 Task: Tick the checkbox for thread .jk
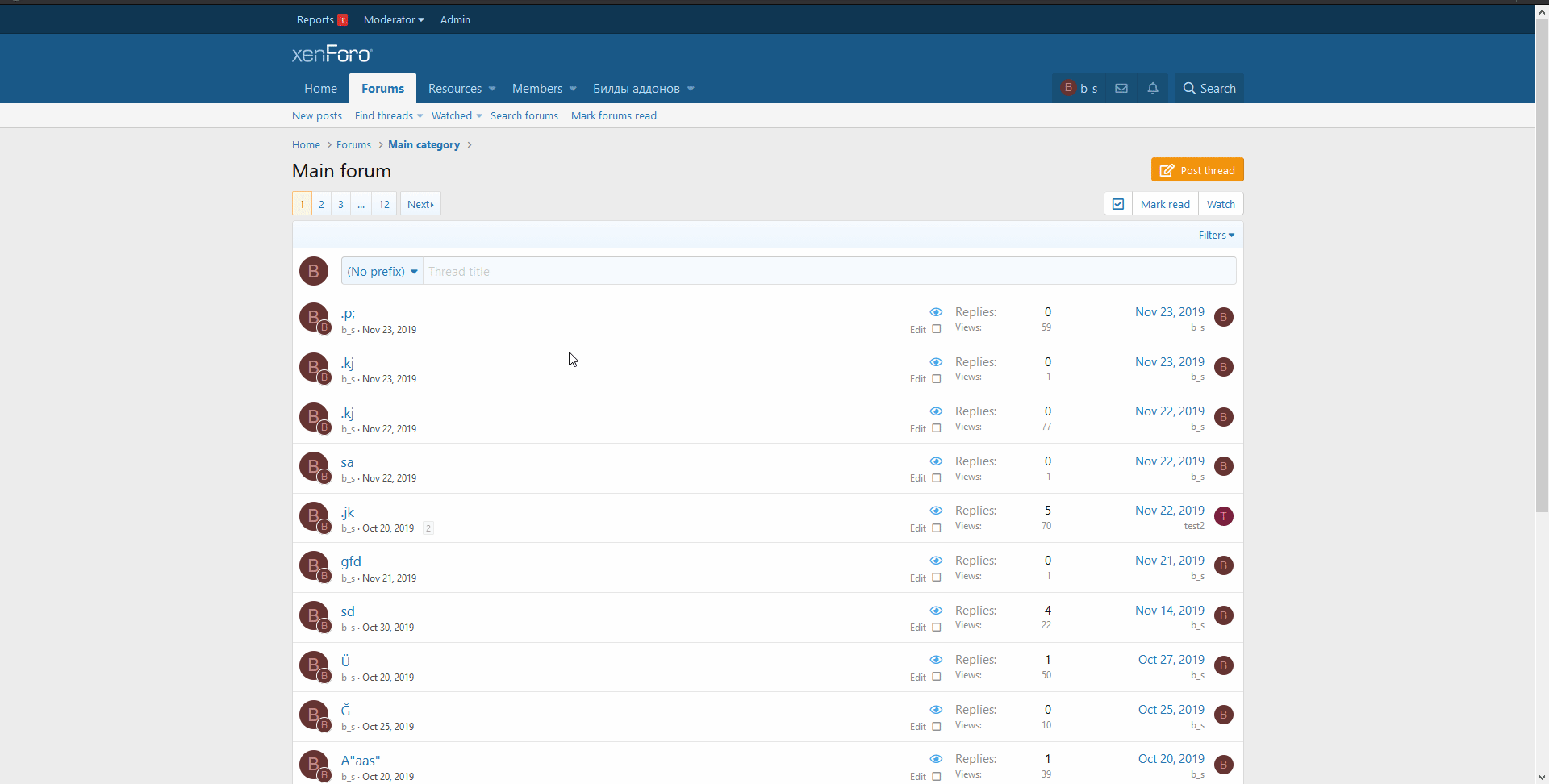tap(937, 528)
